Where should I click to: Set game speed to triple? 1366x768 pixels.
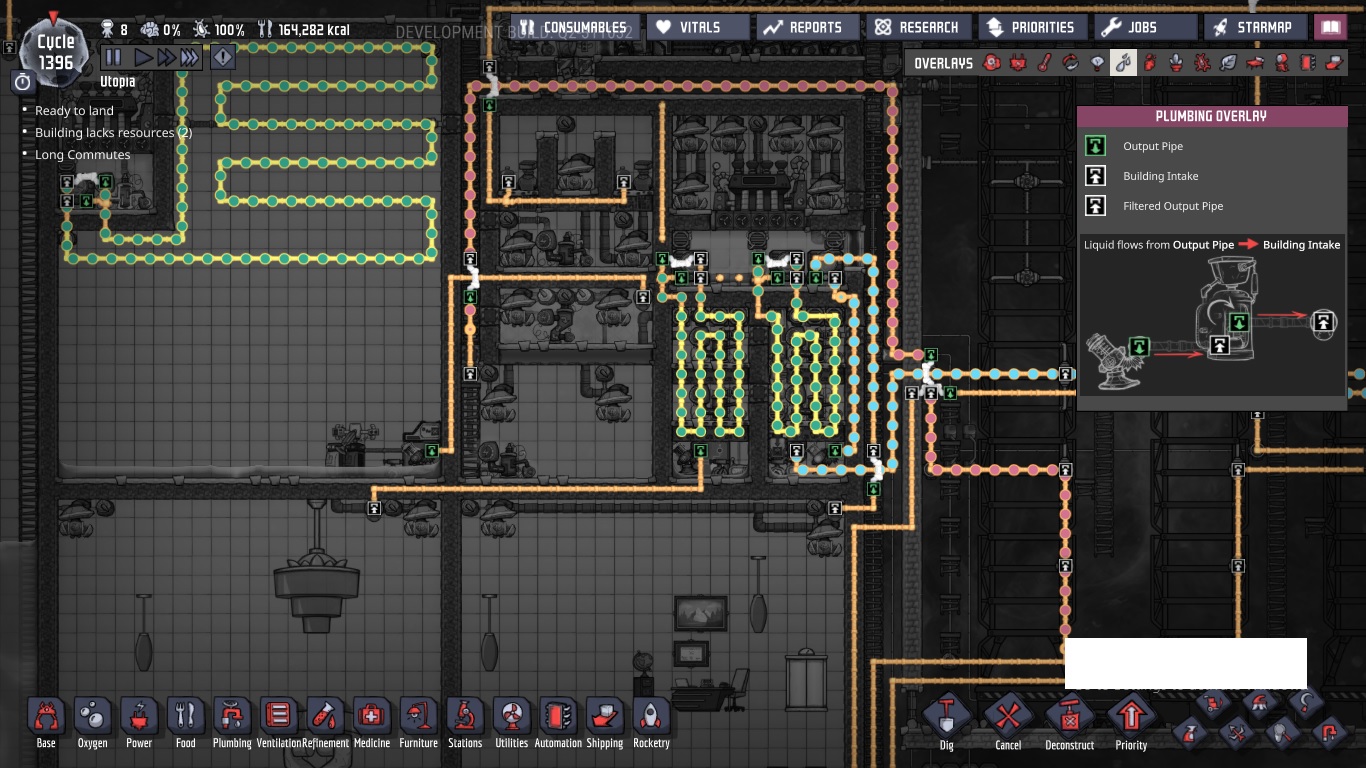189,57
